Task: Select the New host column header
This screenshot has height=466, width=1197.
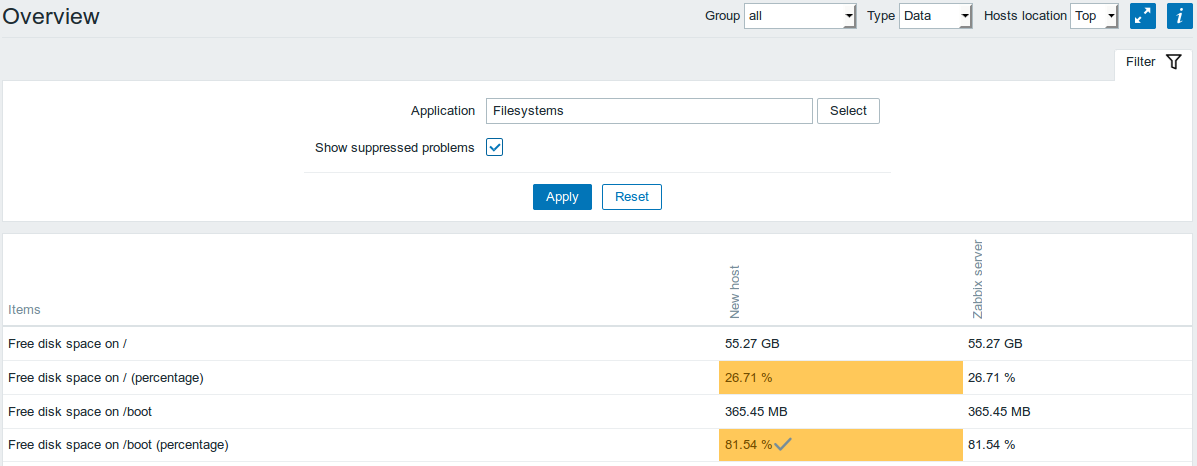Action: 735,291
